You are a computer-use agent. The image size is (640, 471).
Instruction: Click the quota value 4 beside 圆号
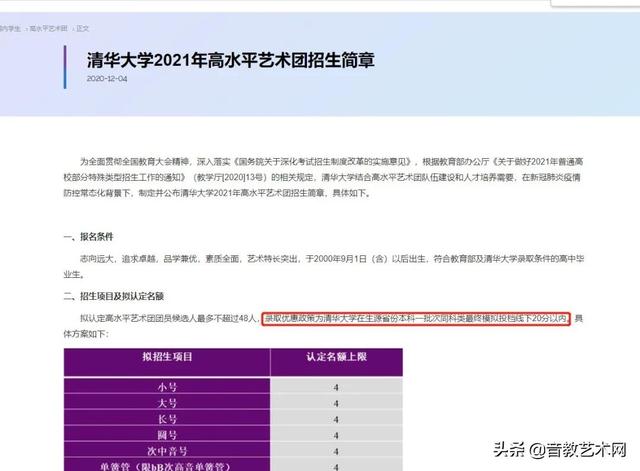point(336,435)
